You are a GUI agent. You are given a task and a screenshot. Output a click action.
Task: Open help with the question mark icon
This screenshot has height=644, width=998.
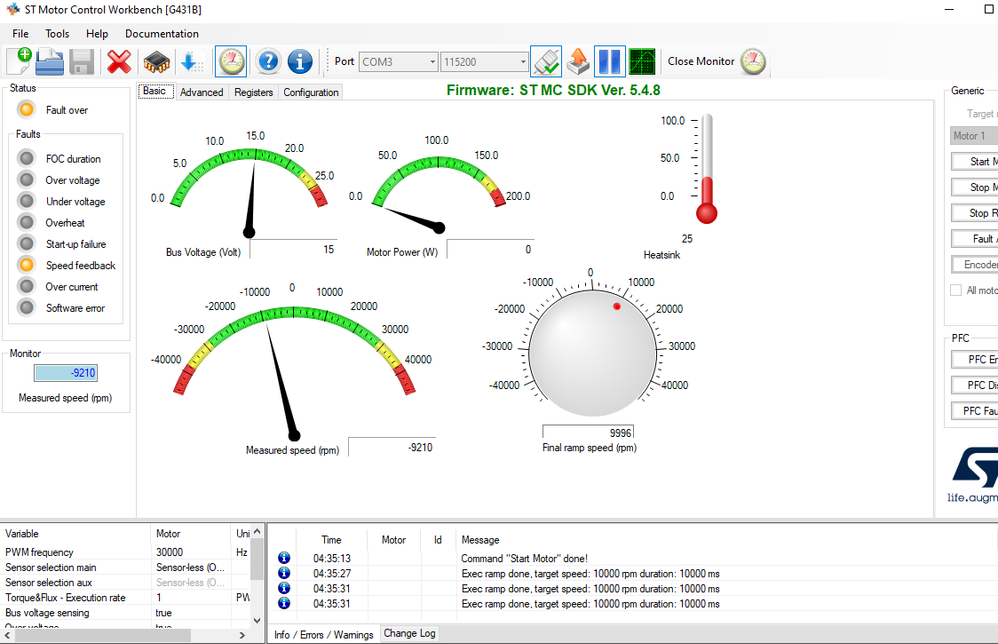pyautogui.click(x=269, y=62)
